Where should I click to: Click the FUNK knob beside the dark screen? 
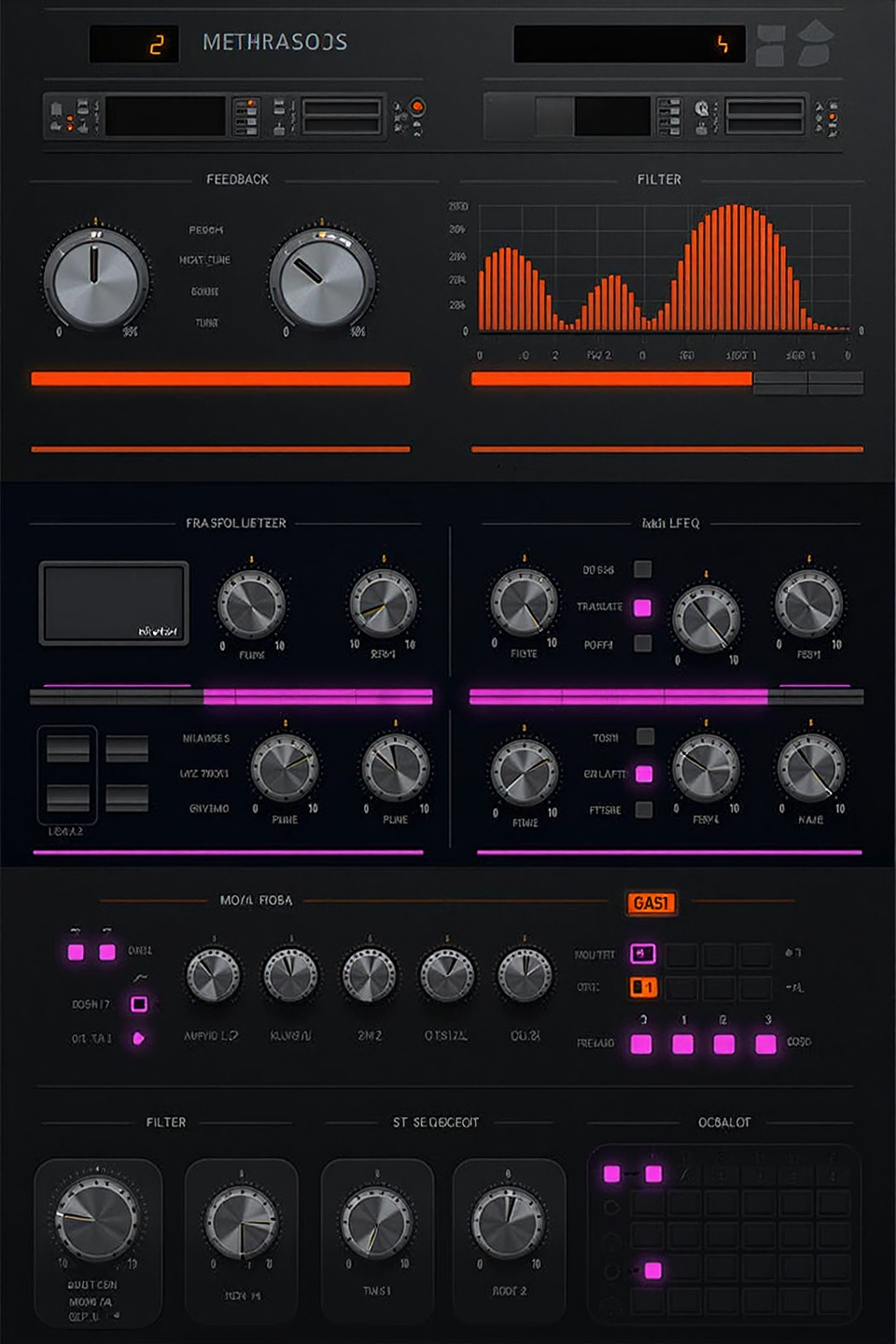[x=251, y=605]
